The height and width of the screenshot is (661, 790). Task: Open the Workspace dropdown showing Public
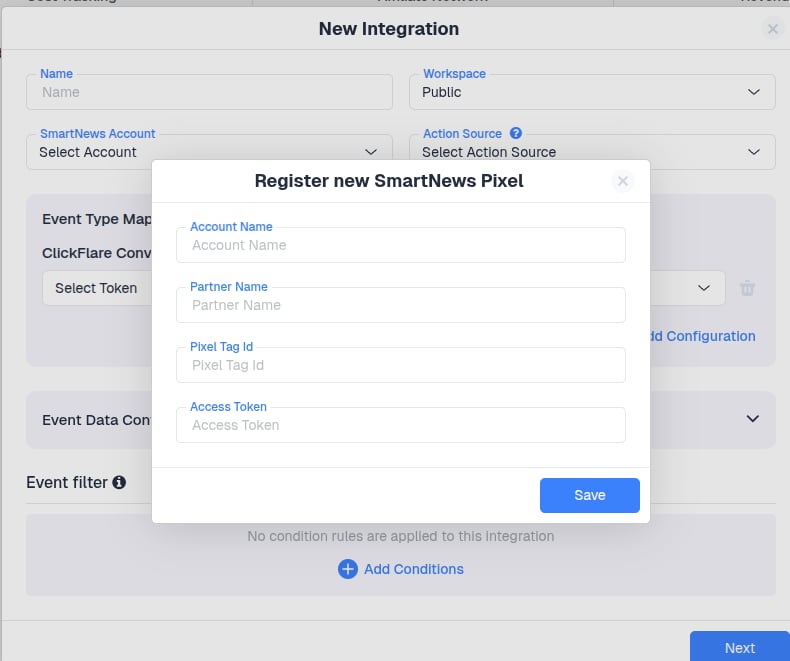tap(592, 92)
